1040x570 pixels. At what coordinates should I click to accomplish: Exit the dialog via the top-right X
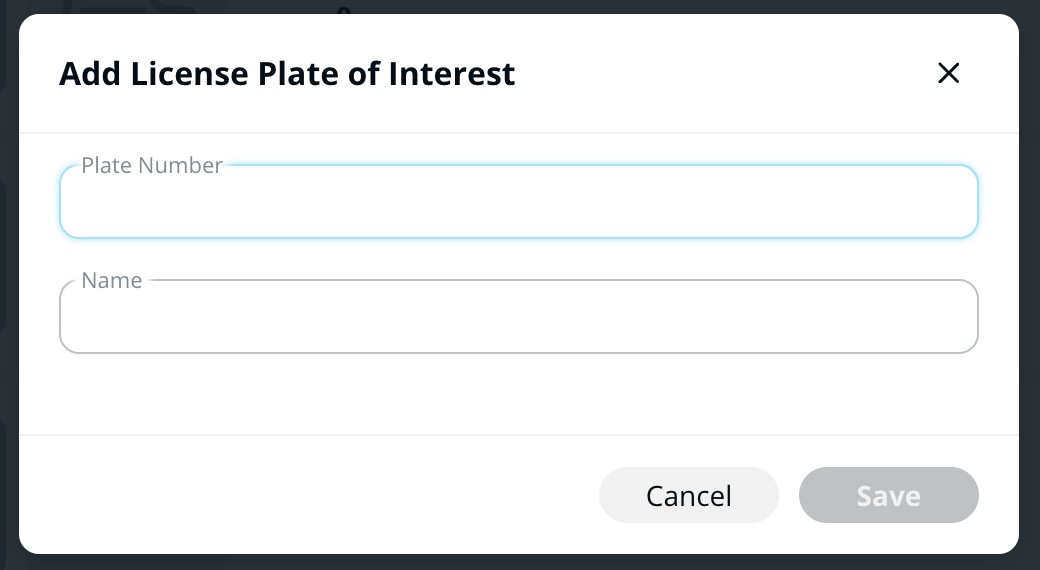[x=948, y=73]
